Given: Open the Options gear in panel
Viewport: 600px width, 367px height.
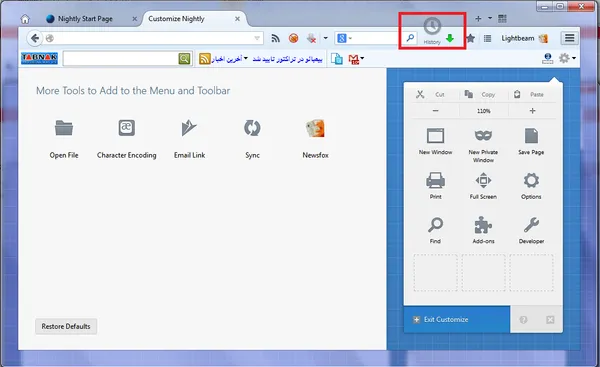Looking at the screenshot, I should 531,180.
